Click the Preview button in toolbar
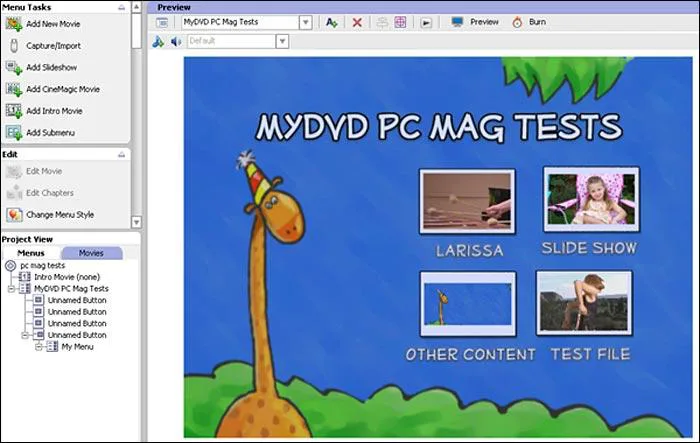The image size is (700, 443). [x=475, y=21]
